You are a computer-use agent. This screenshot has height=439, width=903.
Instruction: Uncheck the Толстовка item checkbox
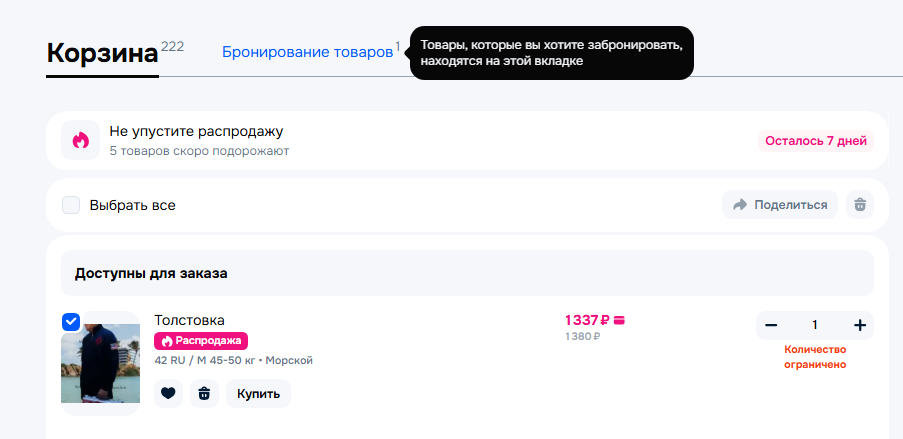click(71, 322)
